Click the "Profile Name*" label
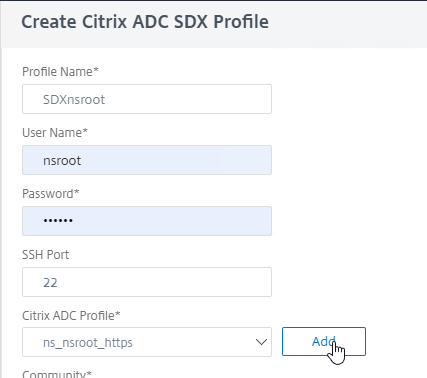The width and height of the screenshot is (427, 378). (60, 72)
